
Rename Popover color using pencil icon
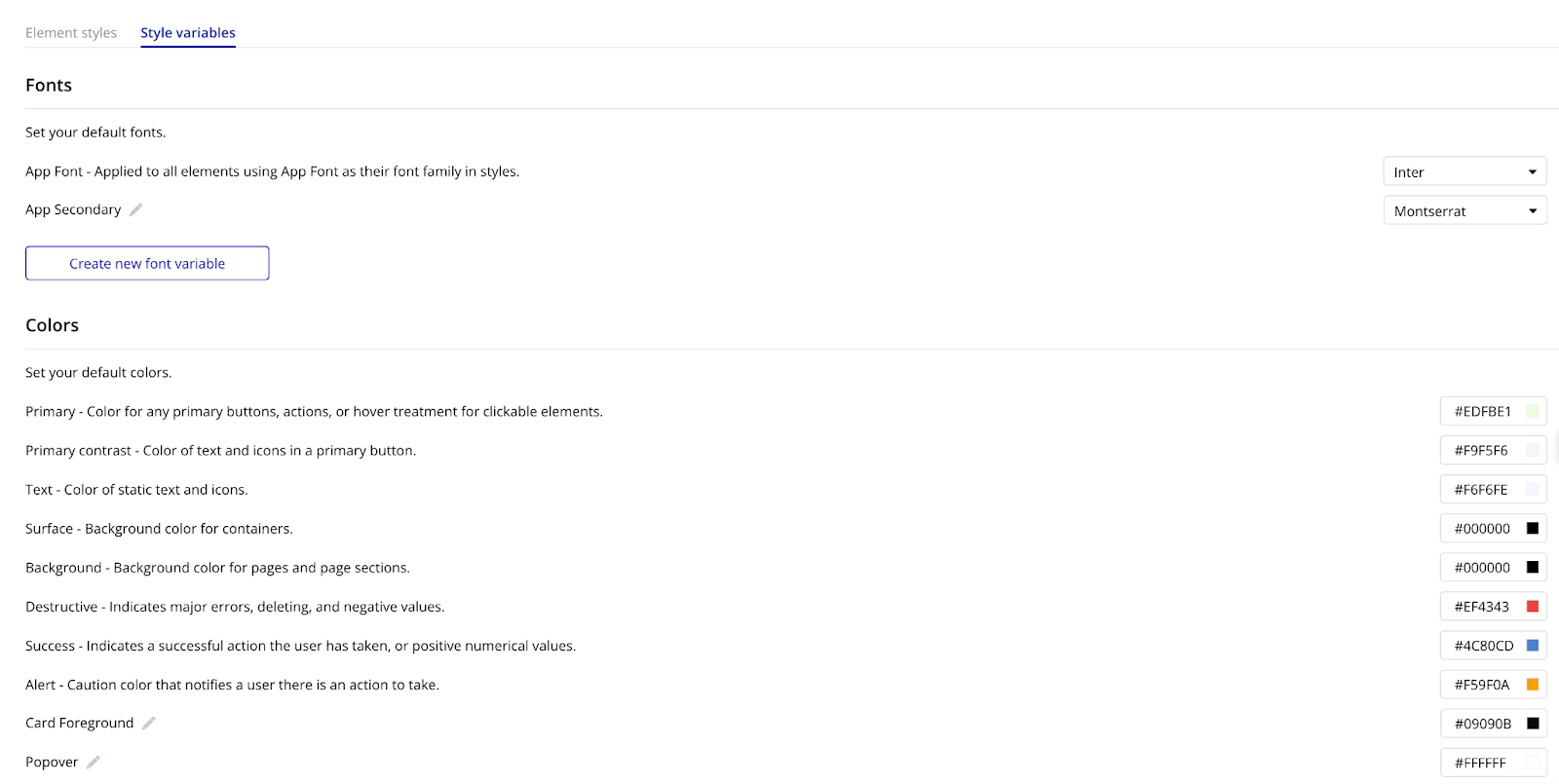pyautogui.click(x=94, y=762)
